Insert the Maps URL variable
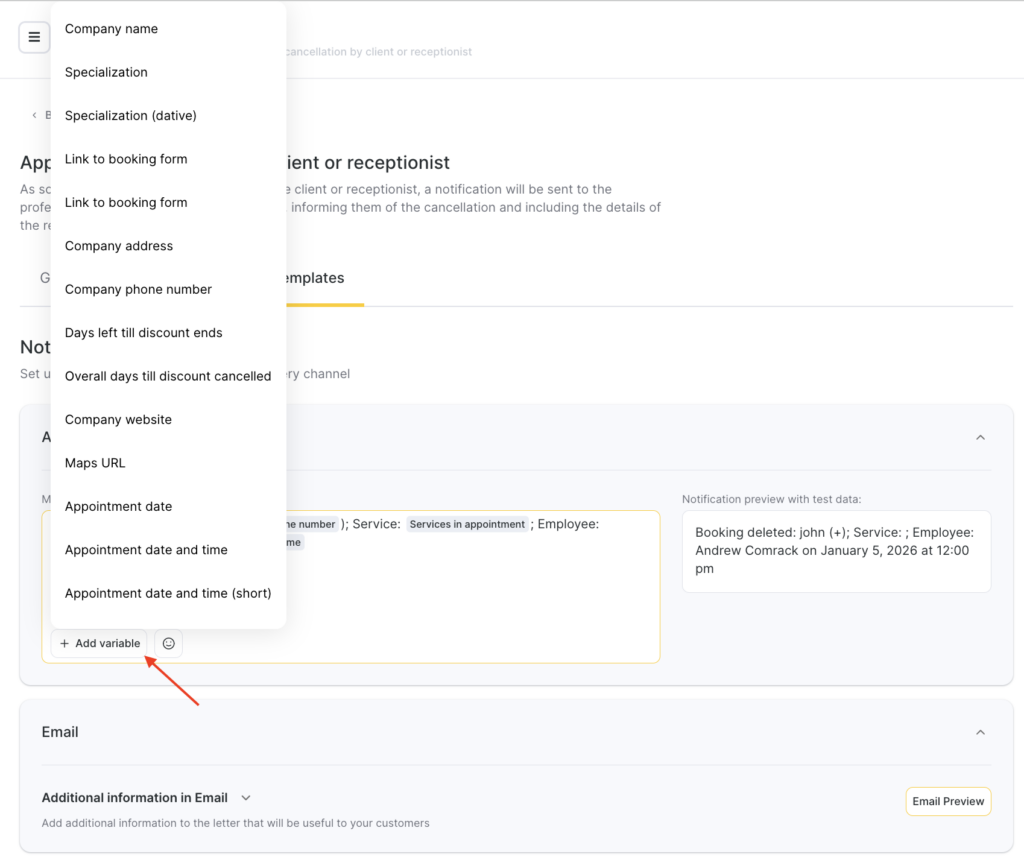 95,463
